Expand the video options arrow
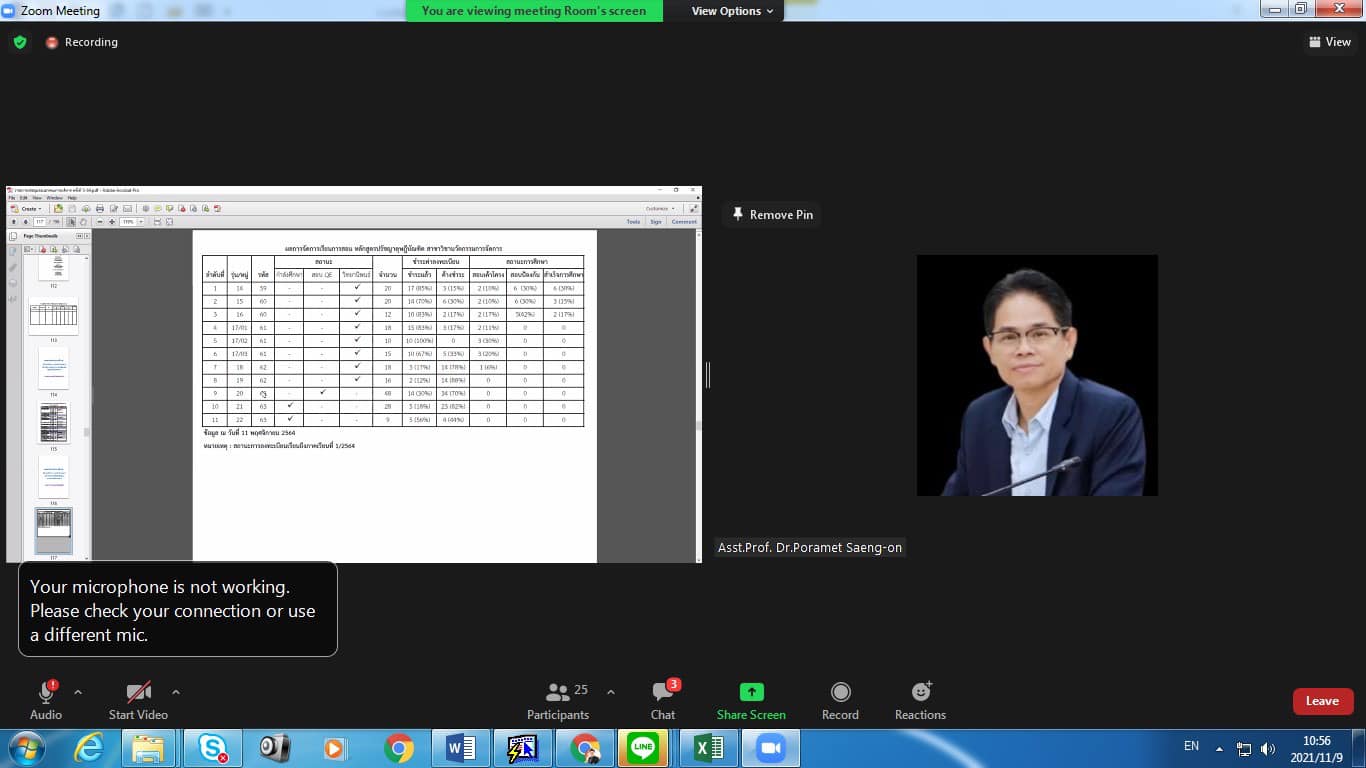Image resolution: width=1366 pixels, height=768 pixels. (176, 692)
